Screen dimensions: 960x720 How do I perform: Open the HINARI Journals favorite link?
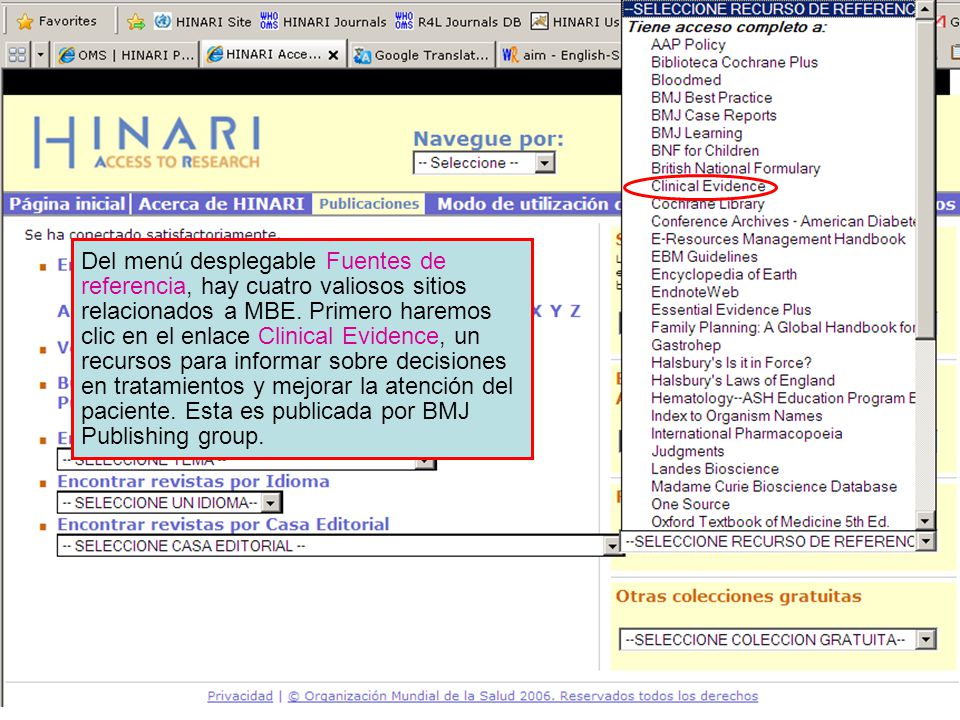(x=323, y=21)
